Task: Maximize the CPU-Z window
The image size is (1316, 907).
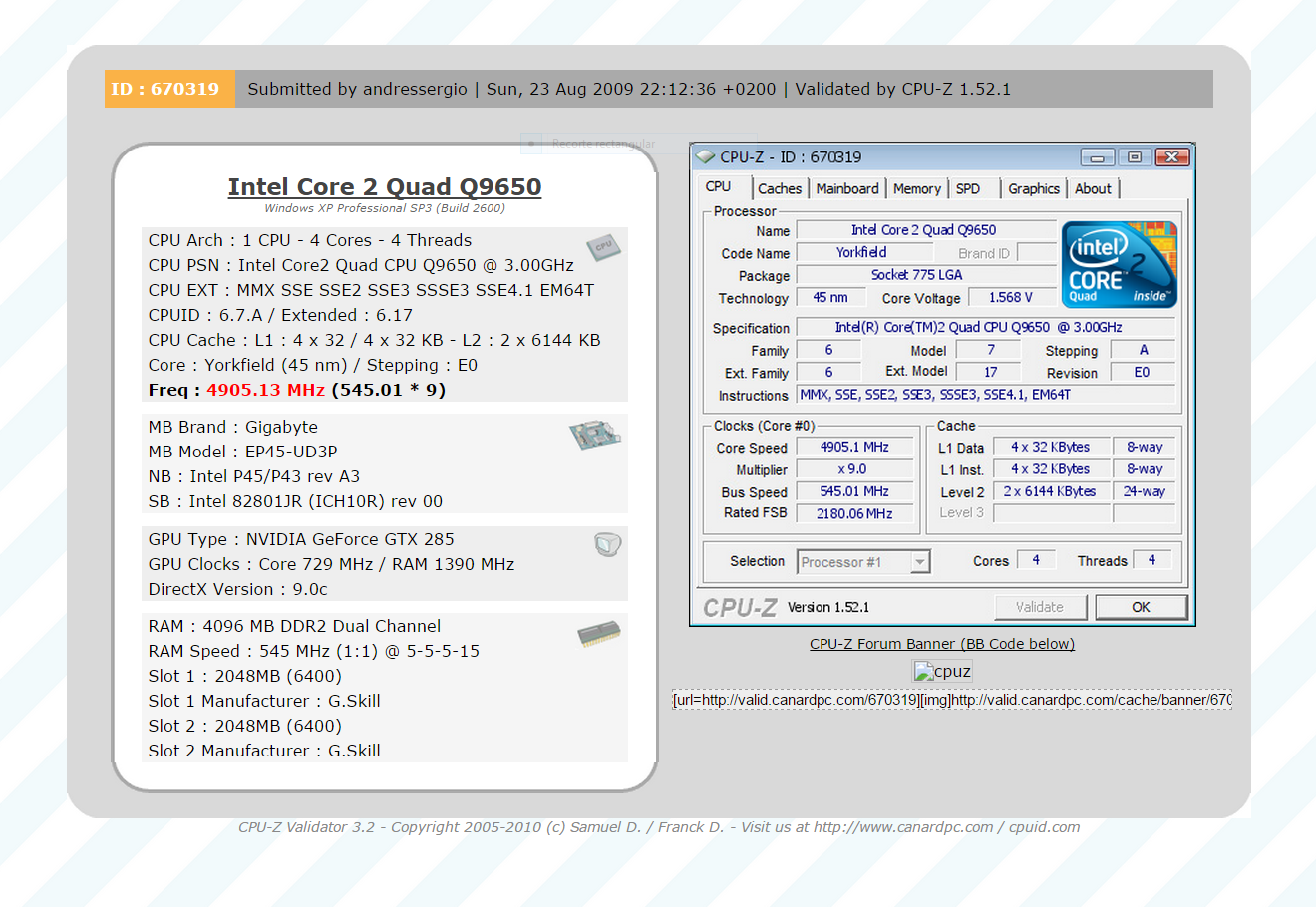Action: click(1135, 157)
